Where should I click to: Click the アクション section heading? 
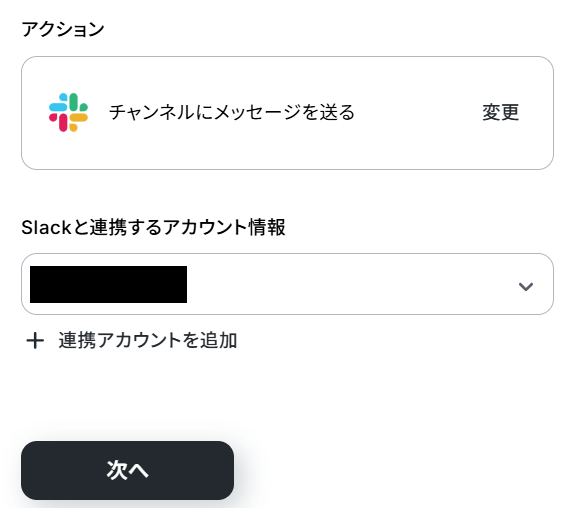(x=63, y=29)
